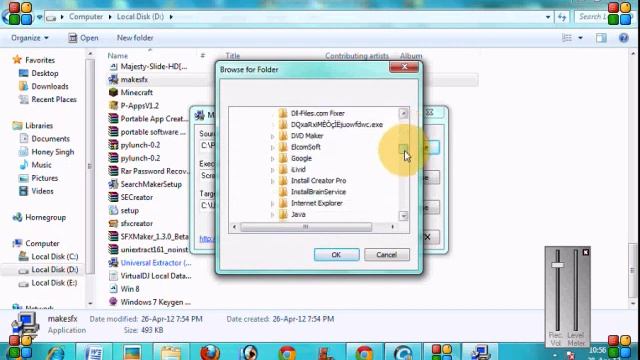Select Honey Singh in Libraries

(52, 152)
